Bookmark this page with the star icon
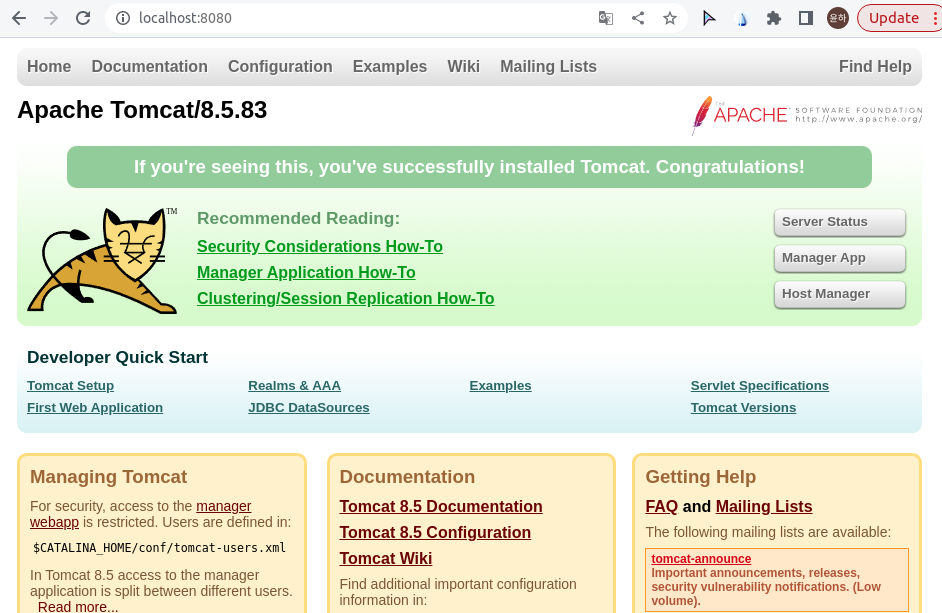This screenshot has width=942, height=613. pos(670,18)
